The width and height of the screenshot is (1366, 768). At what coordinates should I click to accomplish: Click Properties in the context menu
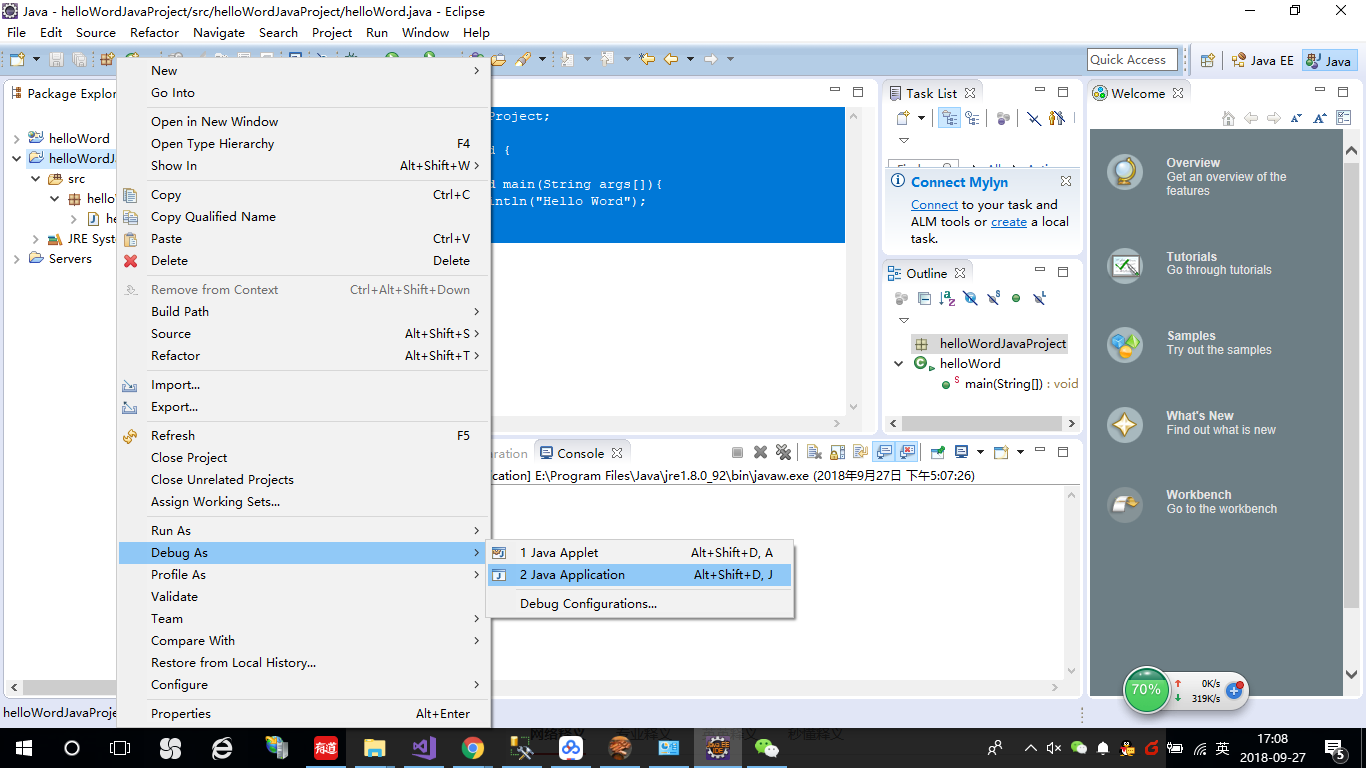[303, 714]
